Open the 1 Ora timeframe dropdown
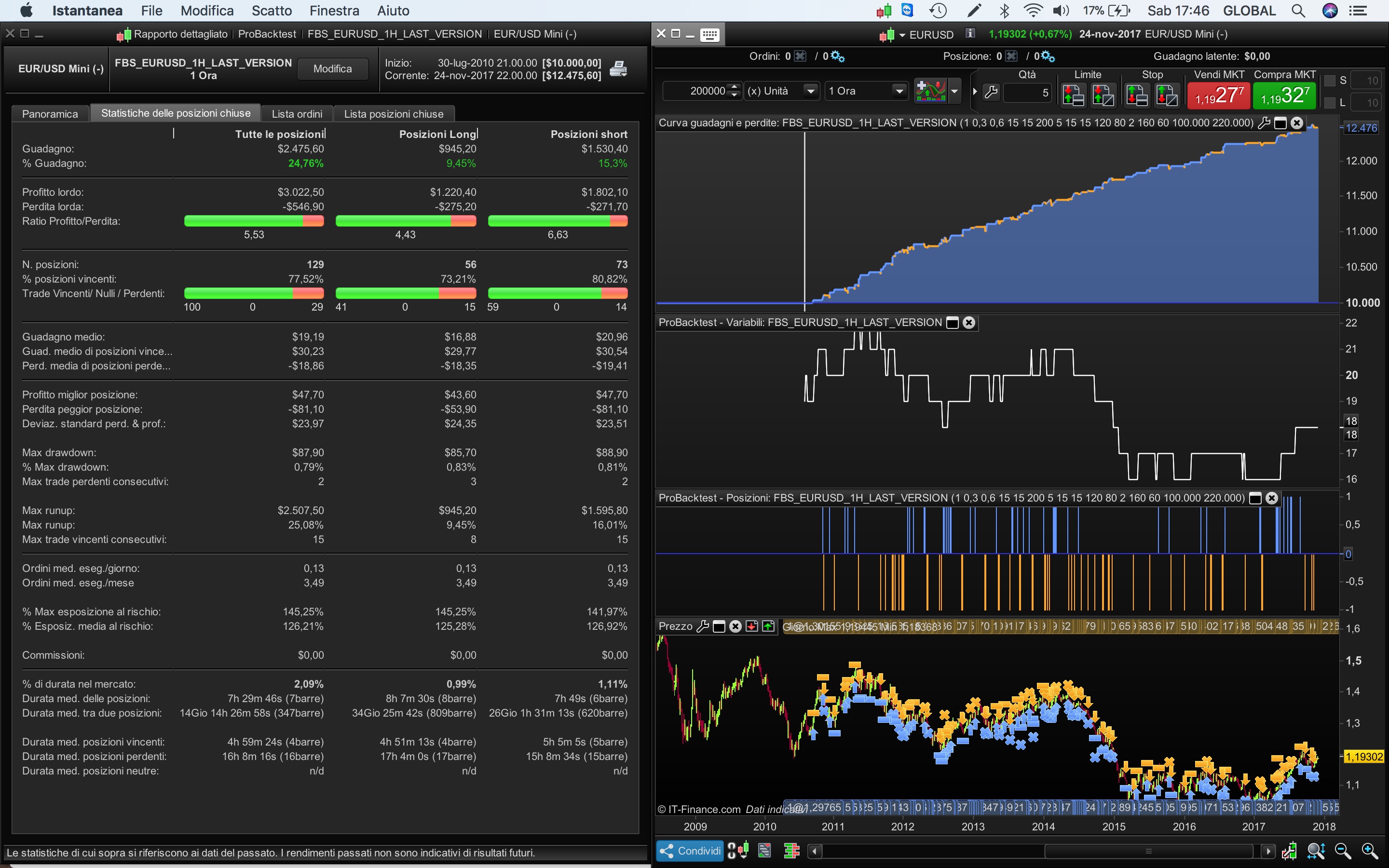The image size is (1389, 868). tap(899, 91)
